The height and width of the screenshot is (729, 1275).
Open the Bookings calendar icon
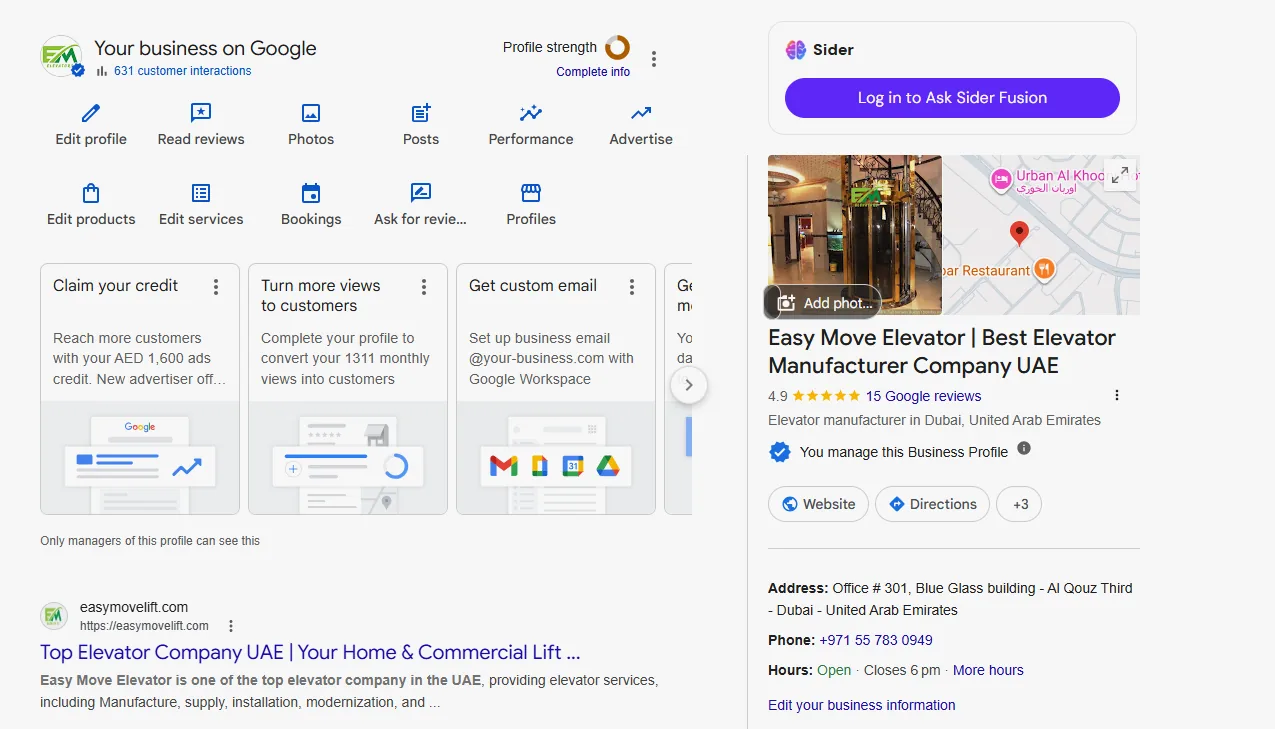coord(311,193)
